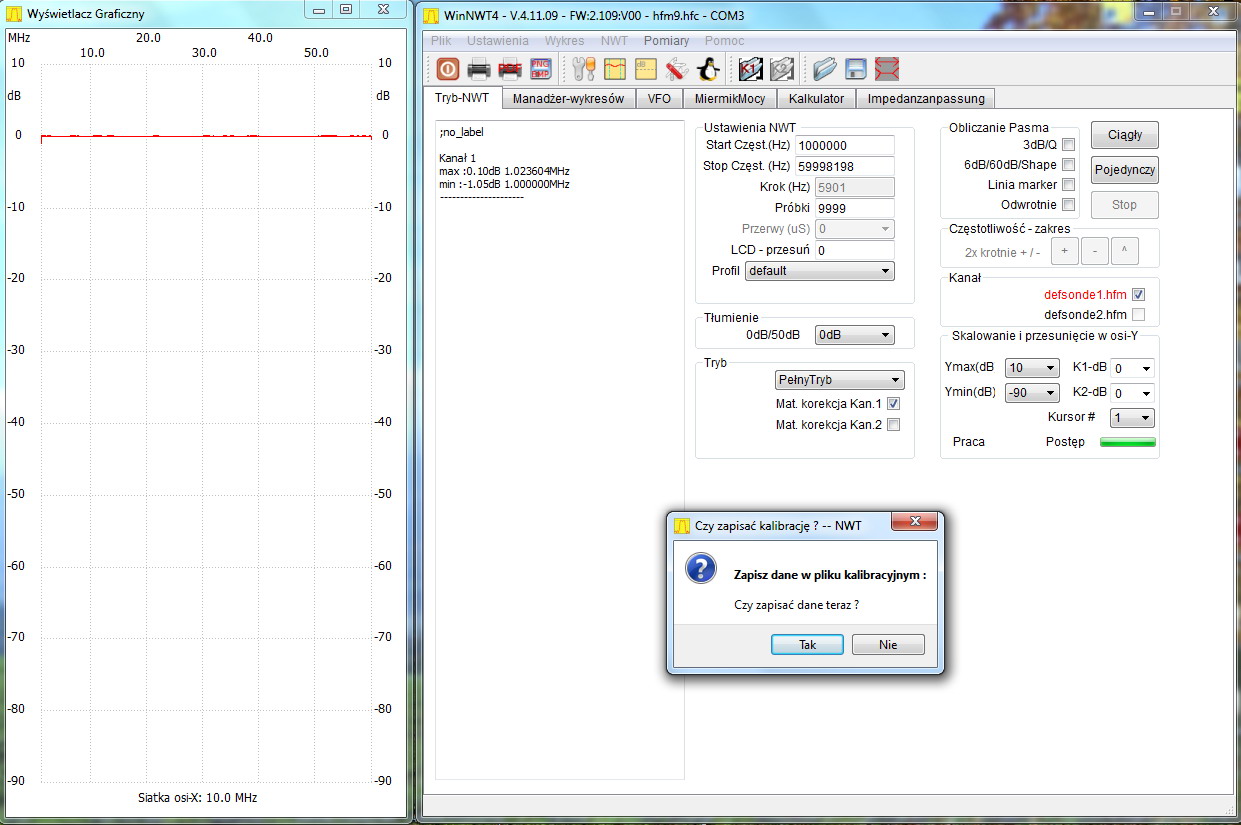Click the print to PDF icon
Viewport: 1241px width, 825px height.
510,69
